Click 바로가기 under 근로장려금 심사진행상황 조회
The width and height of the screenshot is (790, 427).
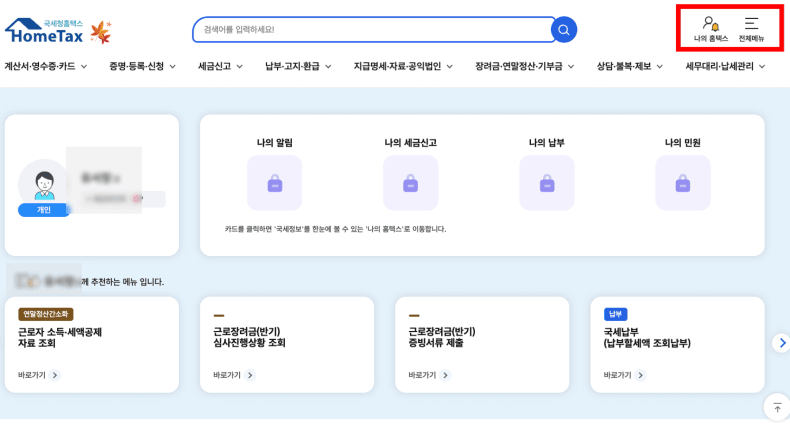coord(227,375)
